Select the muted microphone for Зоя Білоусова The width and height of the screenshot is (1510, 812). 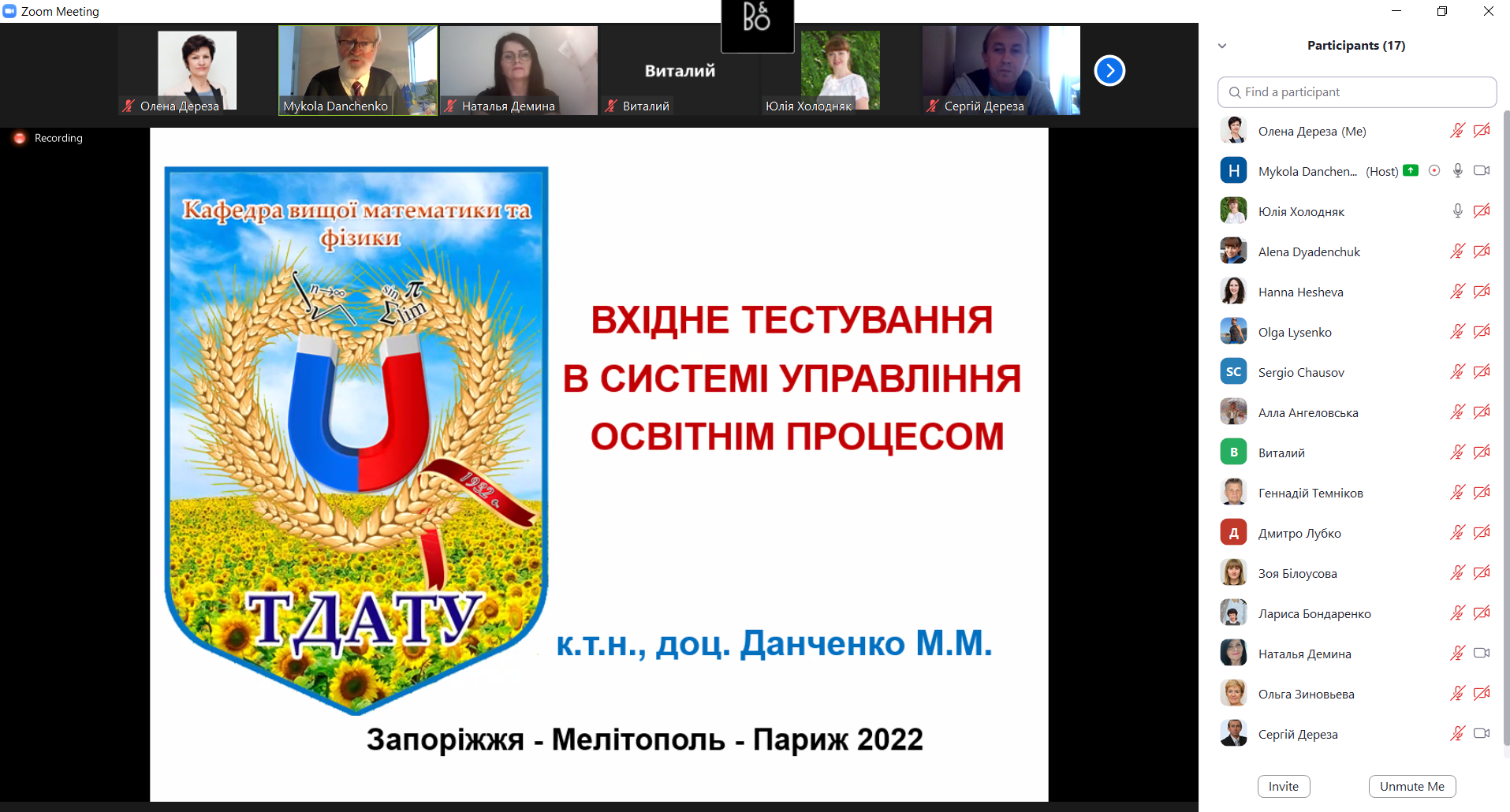(x=1457, y=573)
